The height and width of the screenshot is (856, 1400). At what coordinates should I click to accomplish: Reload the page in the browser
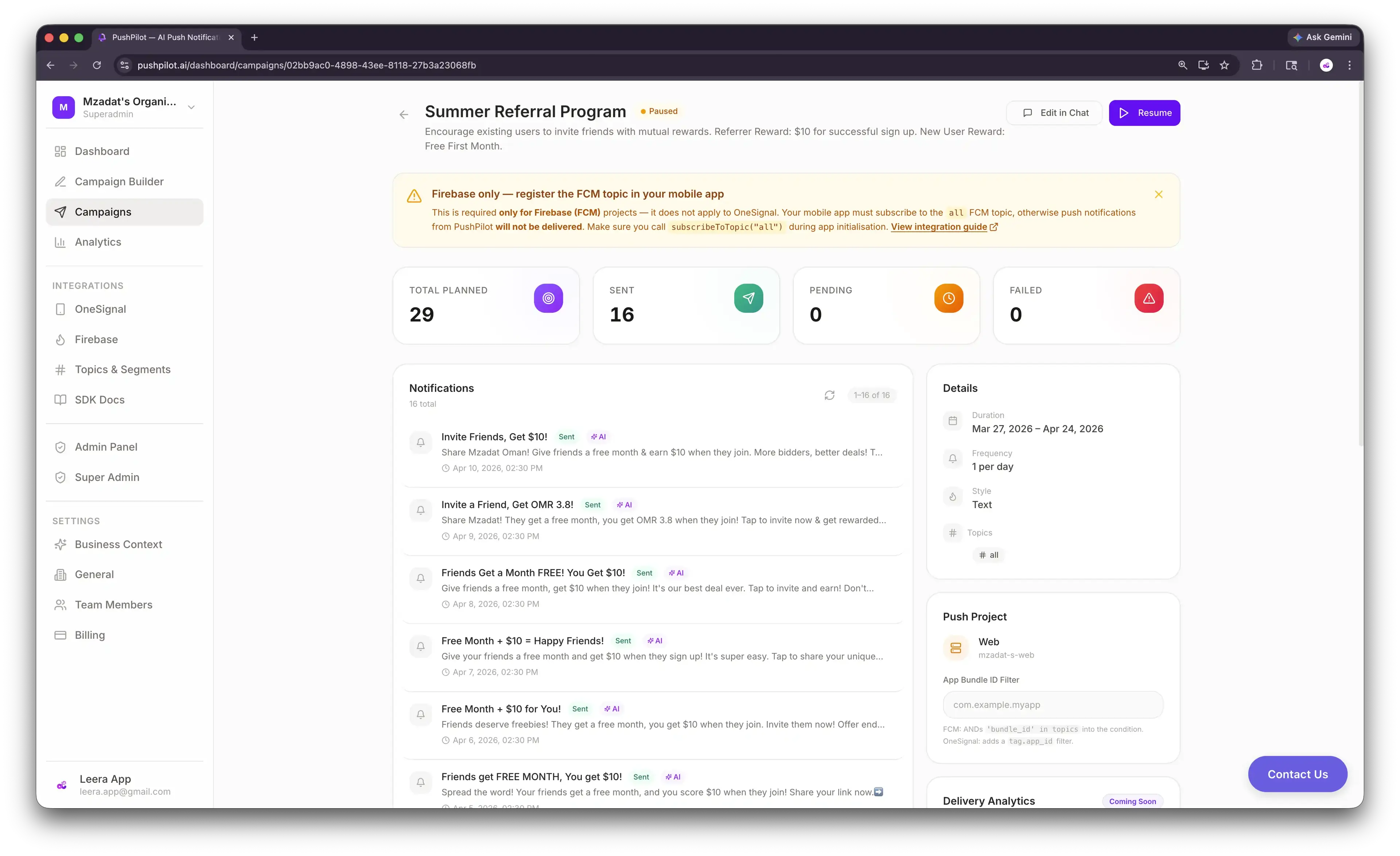pyautogui.click(x=97, y=65)
